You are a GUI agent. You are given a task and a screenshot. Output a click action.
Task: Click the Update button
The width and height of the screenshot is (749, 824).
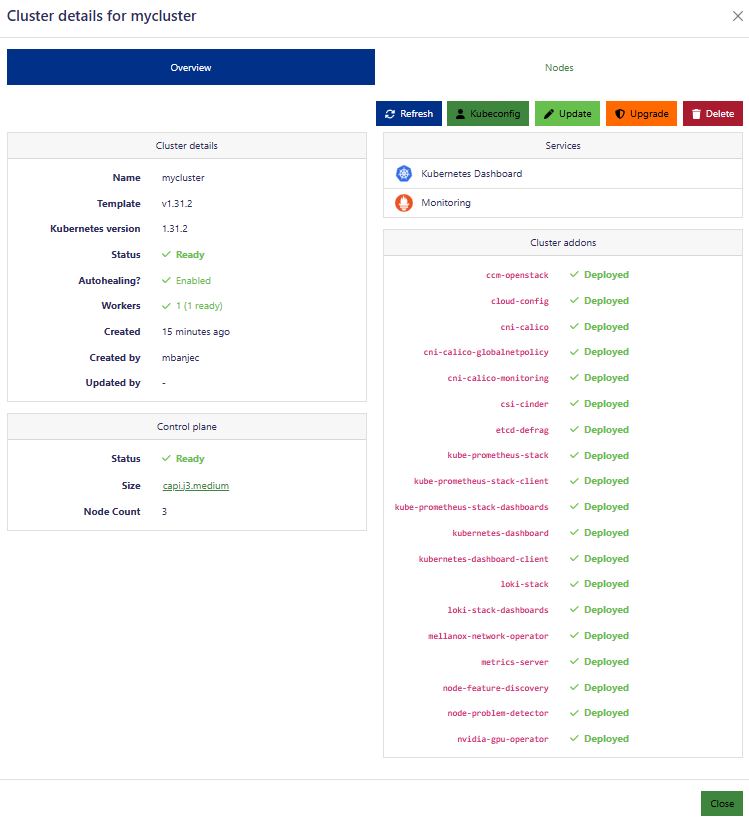click(x=567, y=114)
